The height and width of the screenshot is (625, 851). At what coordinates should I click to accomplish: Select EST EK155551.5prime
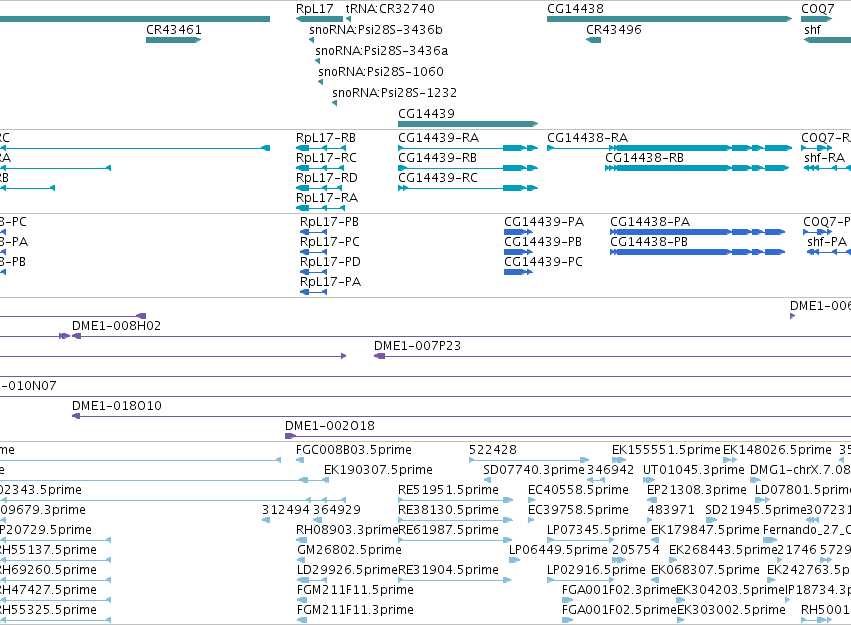point(666,450)
